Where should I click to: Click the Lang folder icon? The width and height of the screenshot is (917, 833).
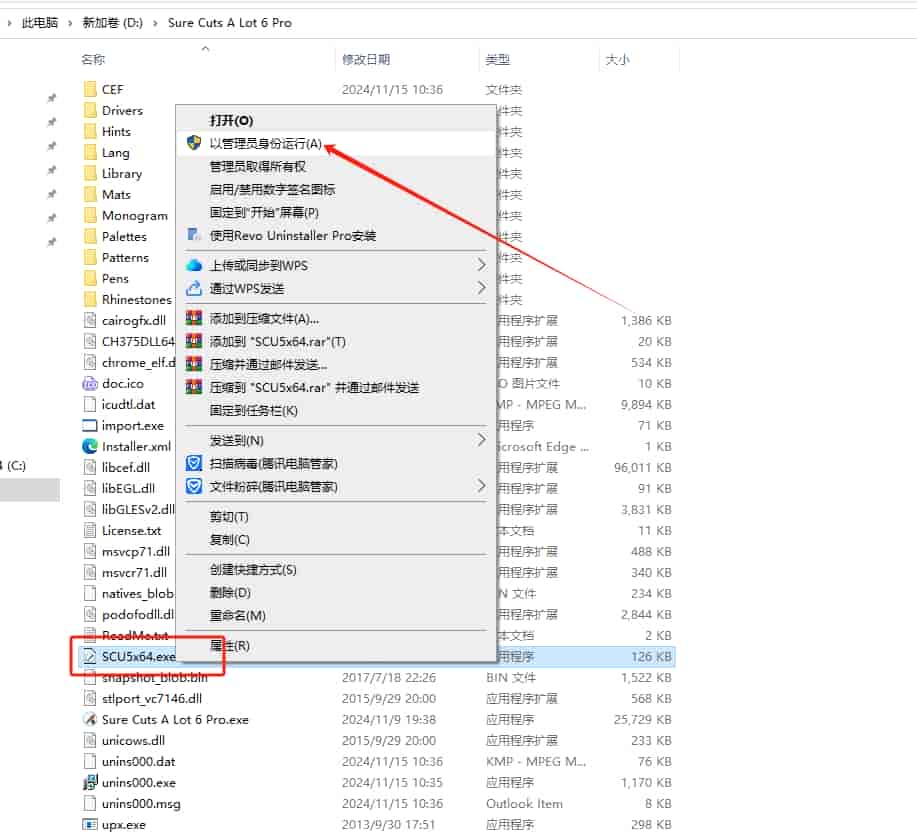[x=90, y=152]
